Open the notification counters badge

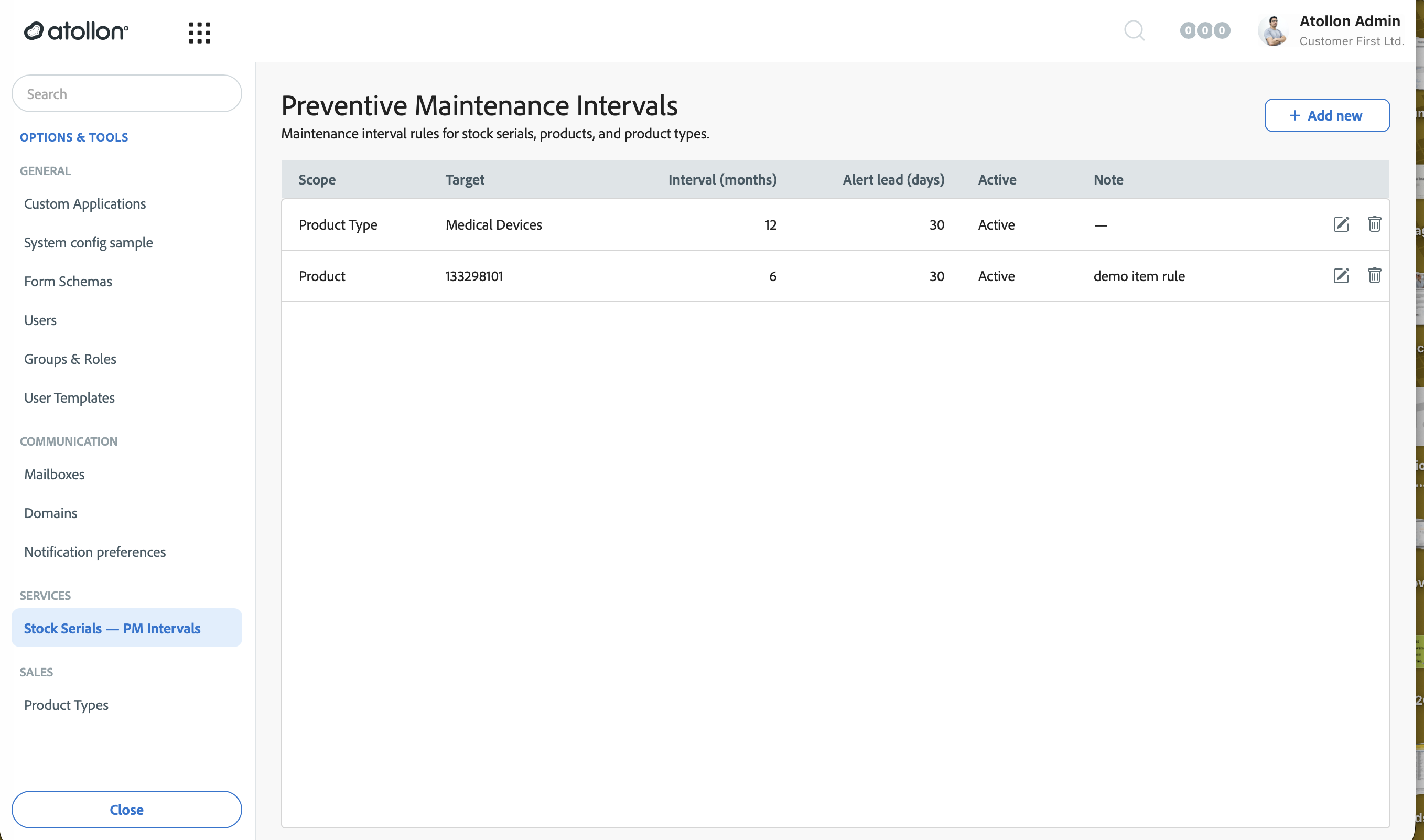(1205, 30)
